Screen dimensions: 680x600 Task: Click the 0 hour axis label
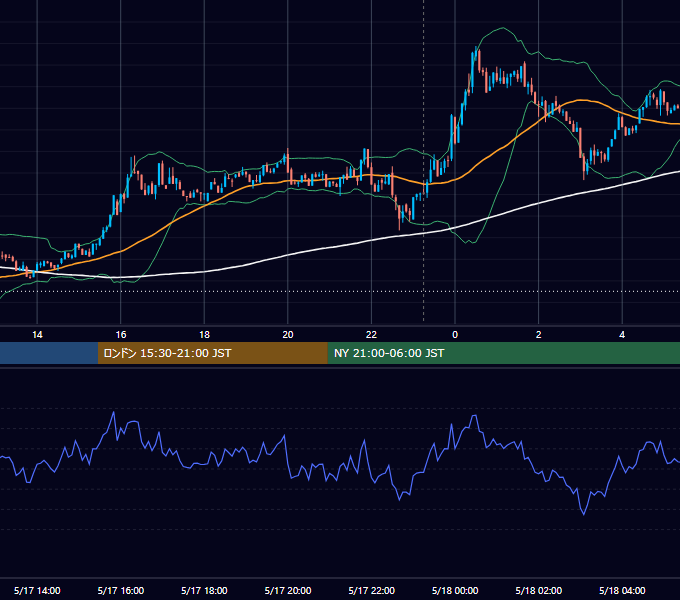(455, 335)
